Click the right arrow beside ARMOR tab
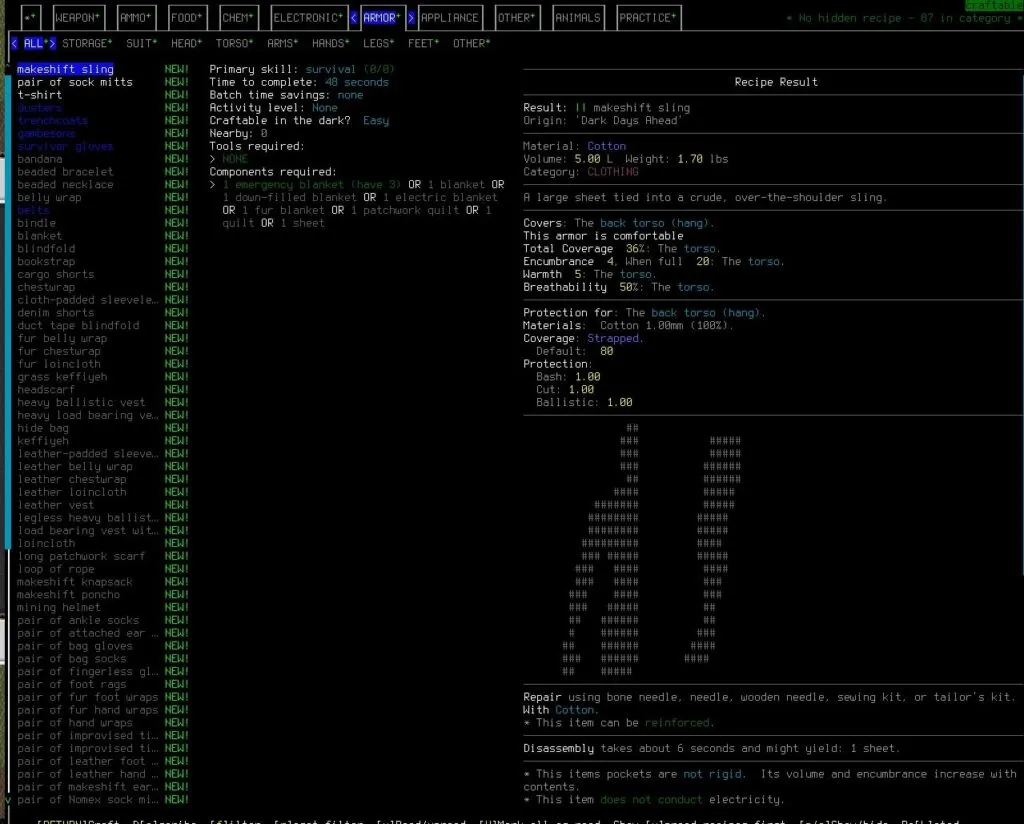The height and width of the screenshot is (824, 1024). click(410, 17)
